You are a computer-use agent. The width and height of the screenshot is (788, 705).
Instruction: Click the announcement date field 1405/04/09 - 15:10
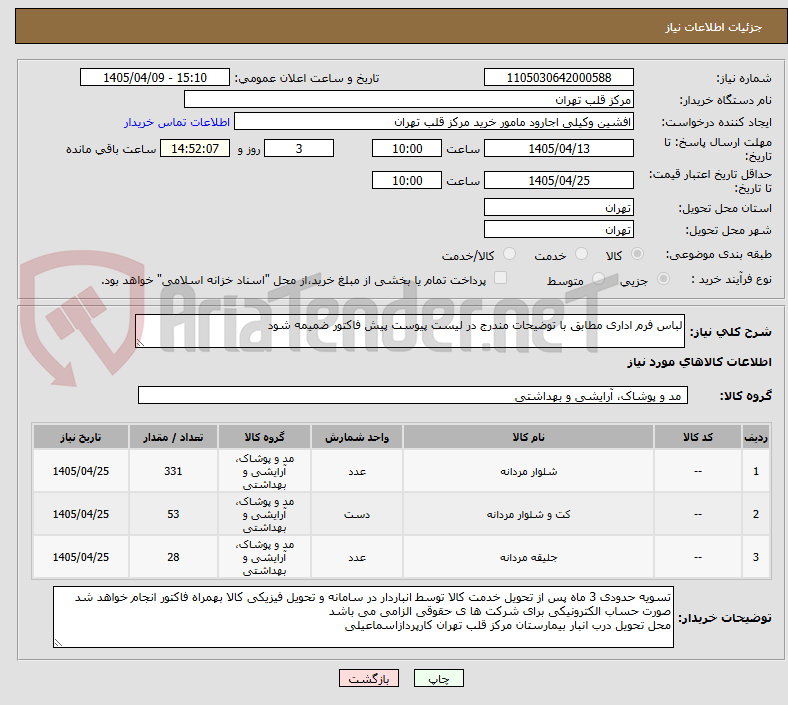[155, 78]
